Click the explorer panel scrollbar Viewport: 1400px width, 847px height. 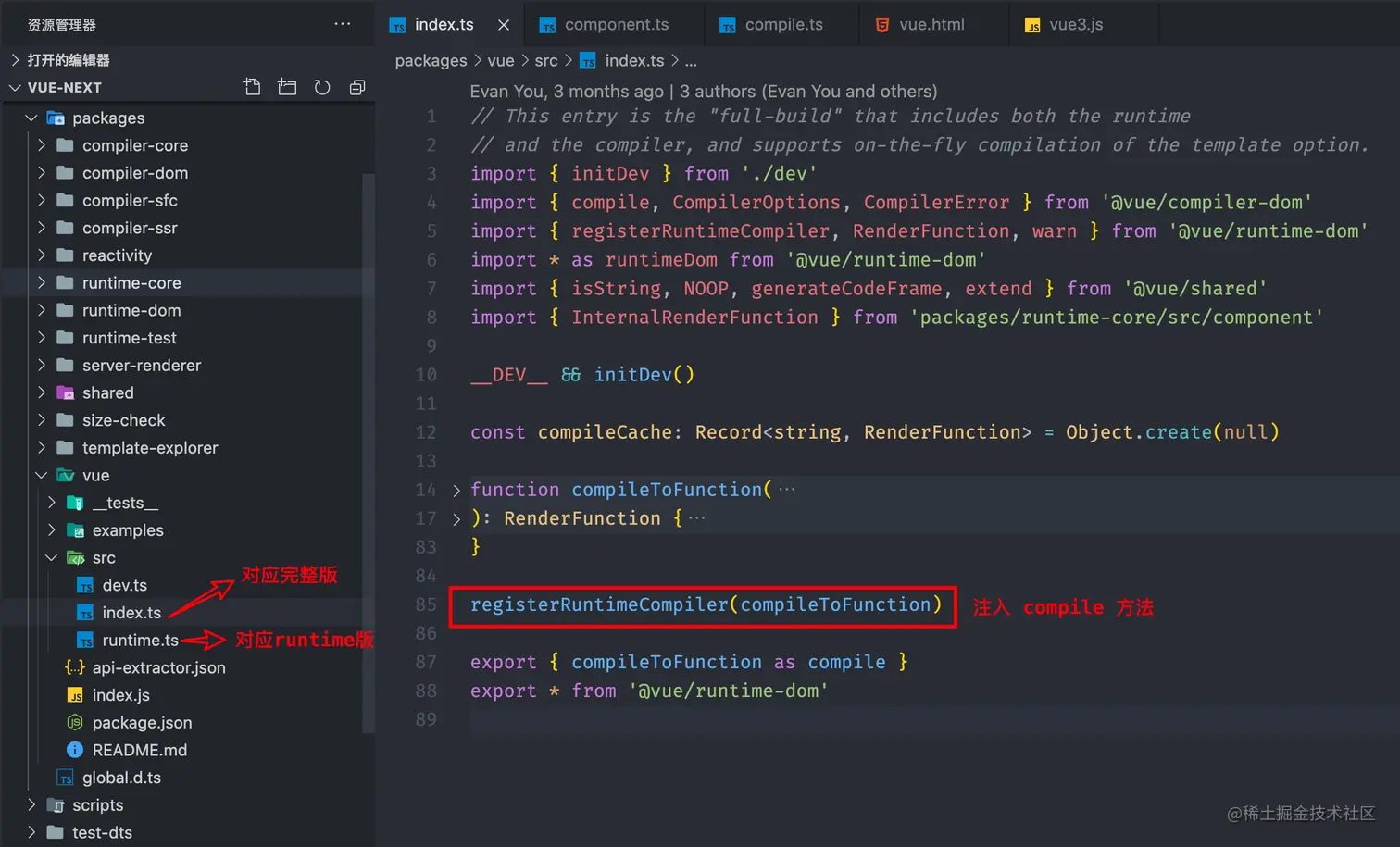(x=369, y=454)
